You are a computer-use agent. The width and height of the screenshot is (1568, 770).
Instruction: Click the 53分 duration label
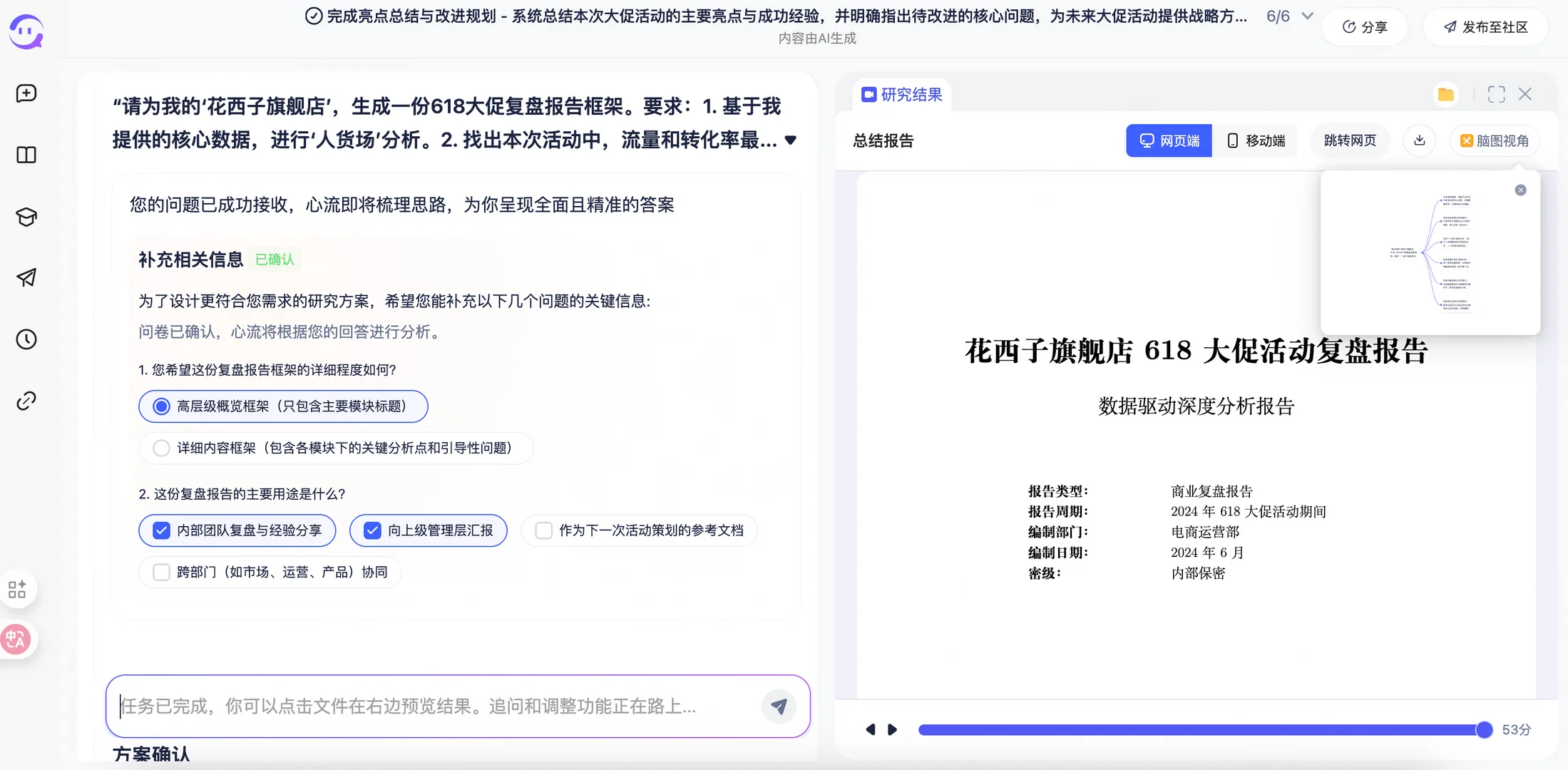[x=1516, y=729]
